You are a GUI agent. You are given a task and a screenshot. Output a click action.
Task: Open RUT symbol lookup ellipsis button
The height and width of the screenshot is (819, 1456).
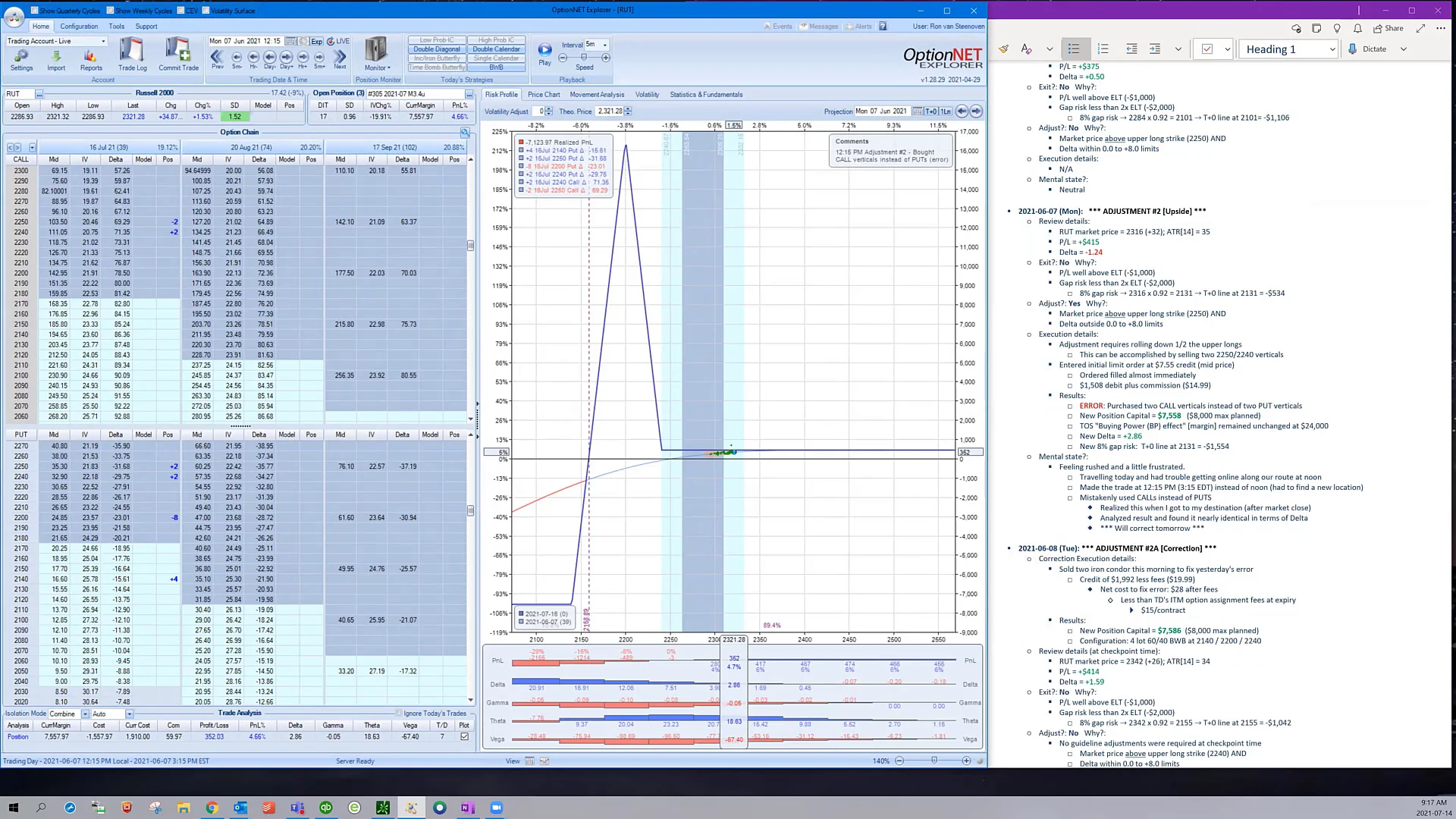pos(39,94)
